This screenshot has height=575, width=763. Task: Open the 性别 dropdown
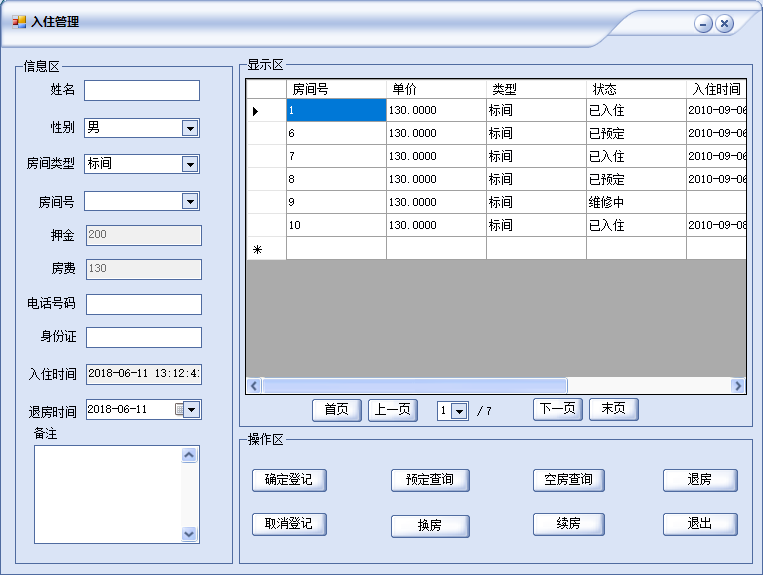190,128
